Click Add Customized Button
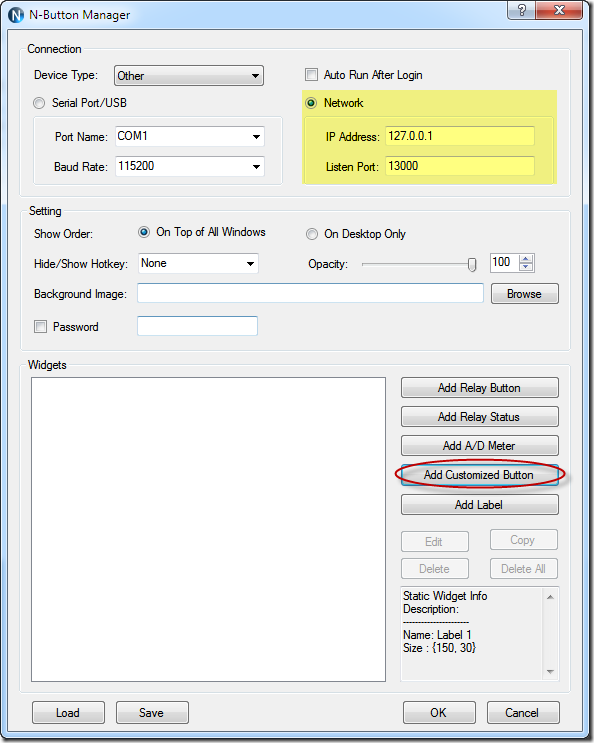 pos(479,475)
